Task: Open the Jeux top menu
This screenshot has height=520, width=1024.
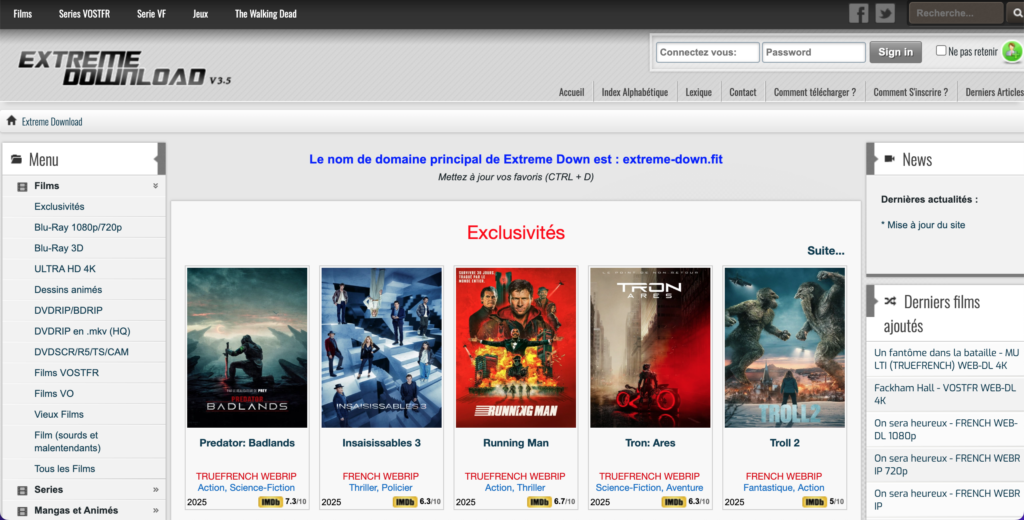Action: [200, 14]
